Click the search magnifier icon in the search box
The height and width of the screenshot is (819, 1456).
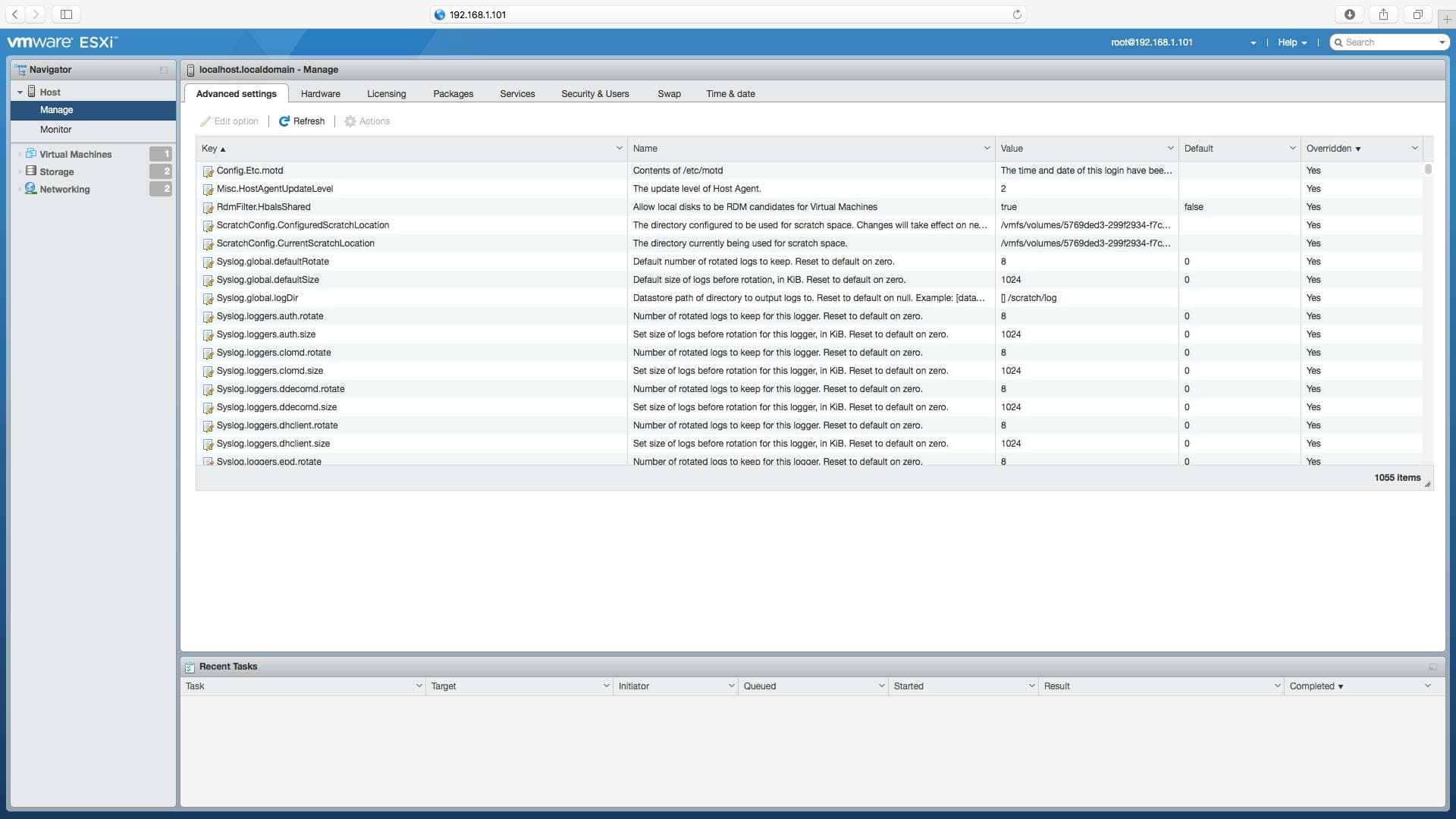click(x=1340, y=42)
